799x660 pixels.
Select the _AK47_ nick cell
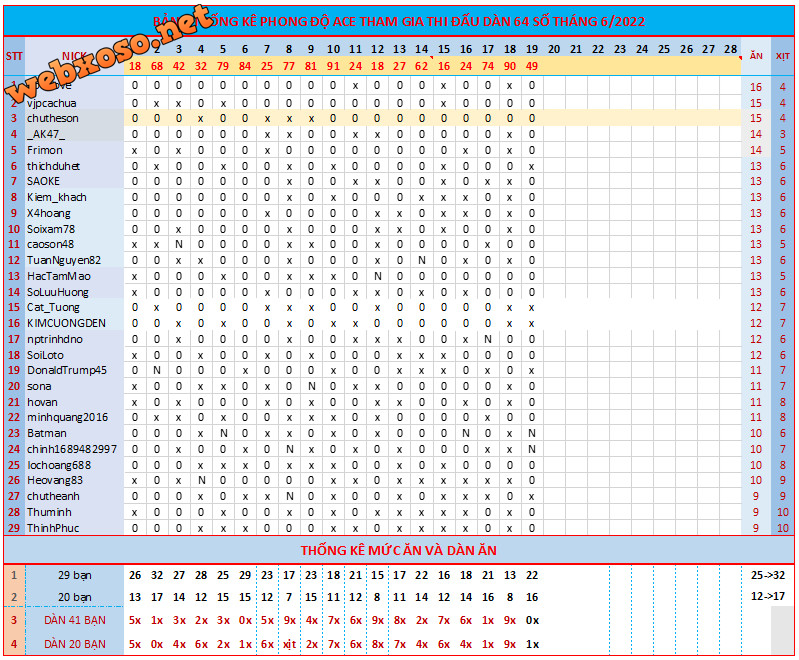45,134
